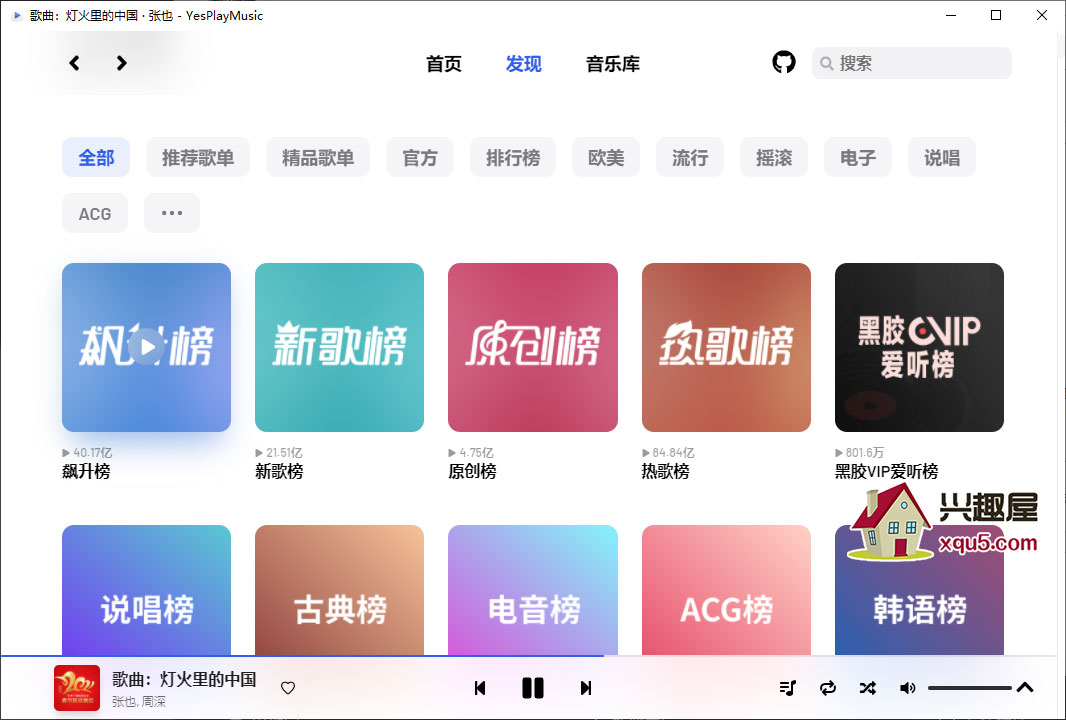Click the 原创榜 title link
This screenshot has height=720, width=1066.
[x=472, y=471]
